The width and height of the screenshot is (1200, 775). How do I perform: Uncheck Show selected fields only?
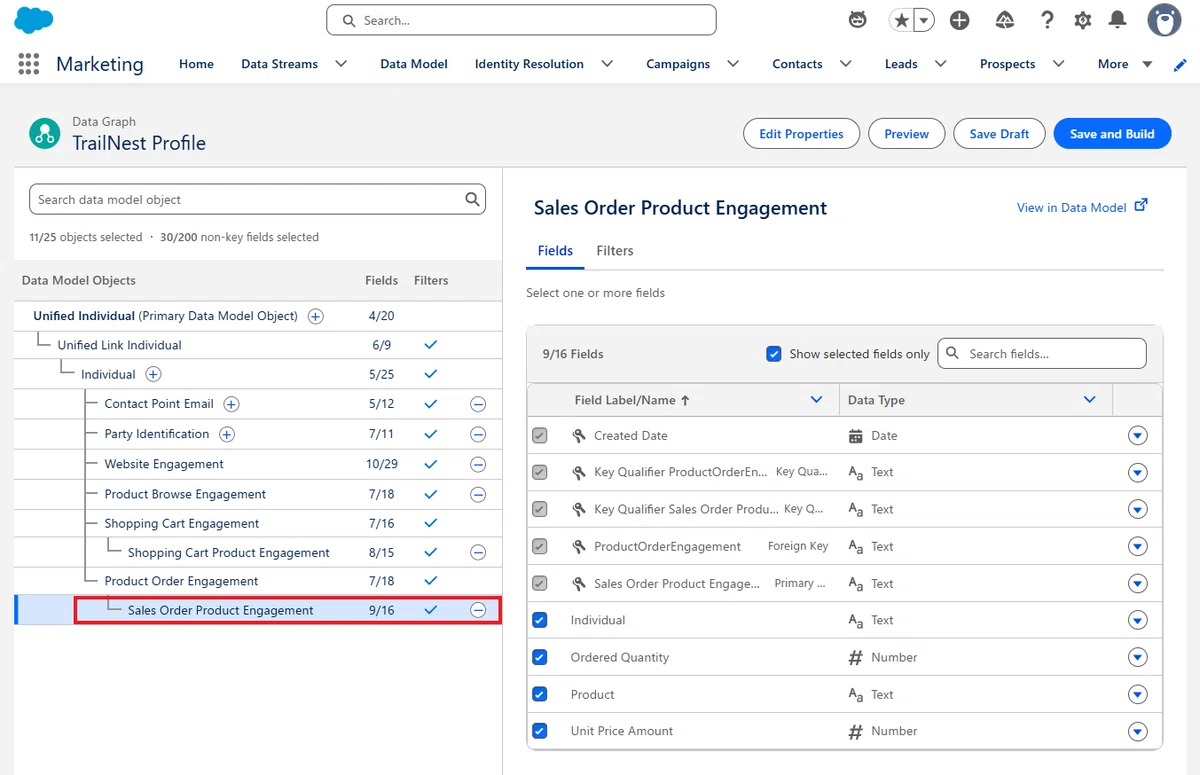pos(773,354)
